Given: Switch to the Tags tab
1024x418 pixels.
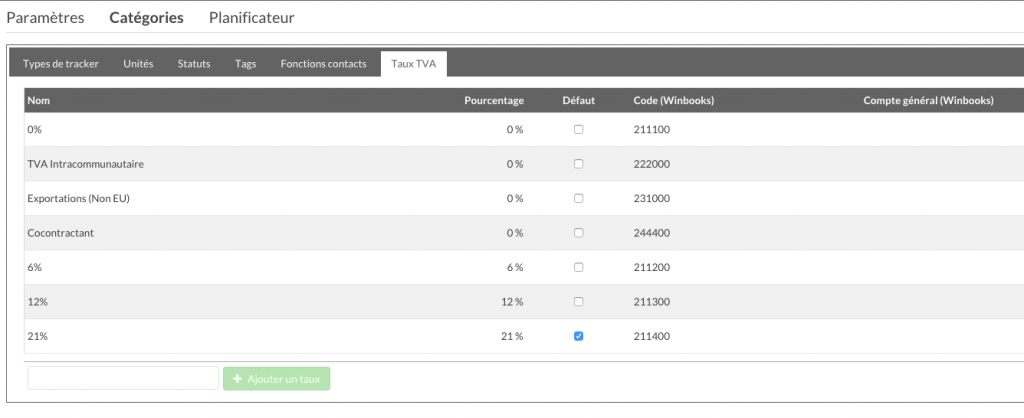Looking at the screenshot, I should tap(246, 64).
